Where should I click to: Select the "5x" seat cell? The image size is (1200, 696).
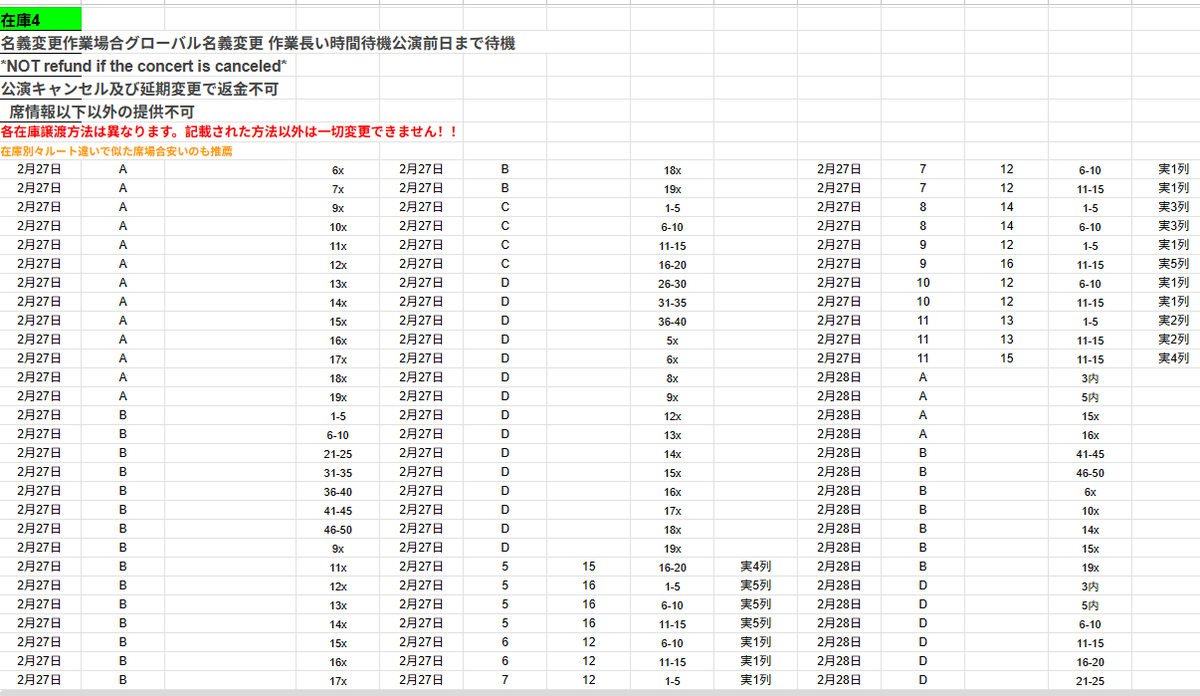(673, 340)
